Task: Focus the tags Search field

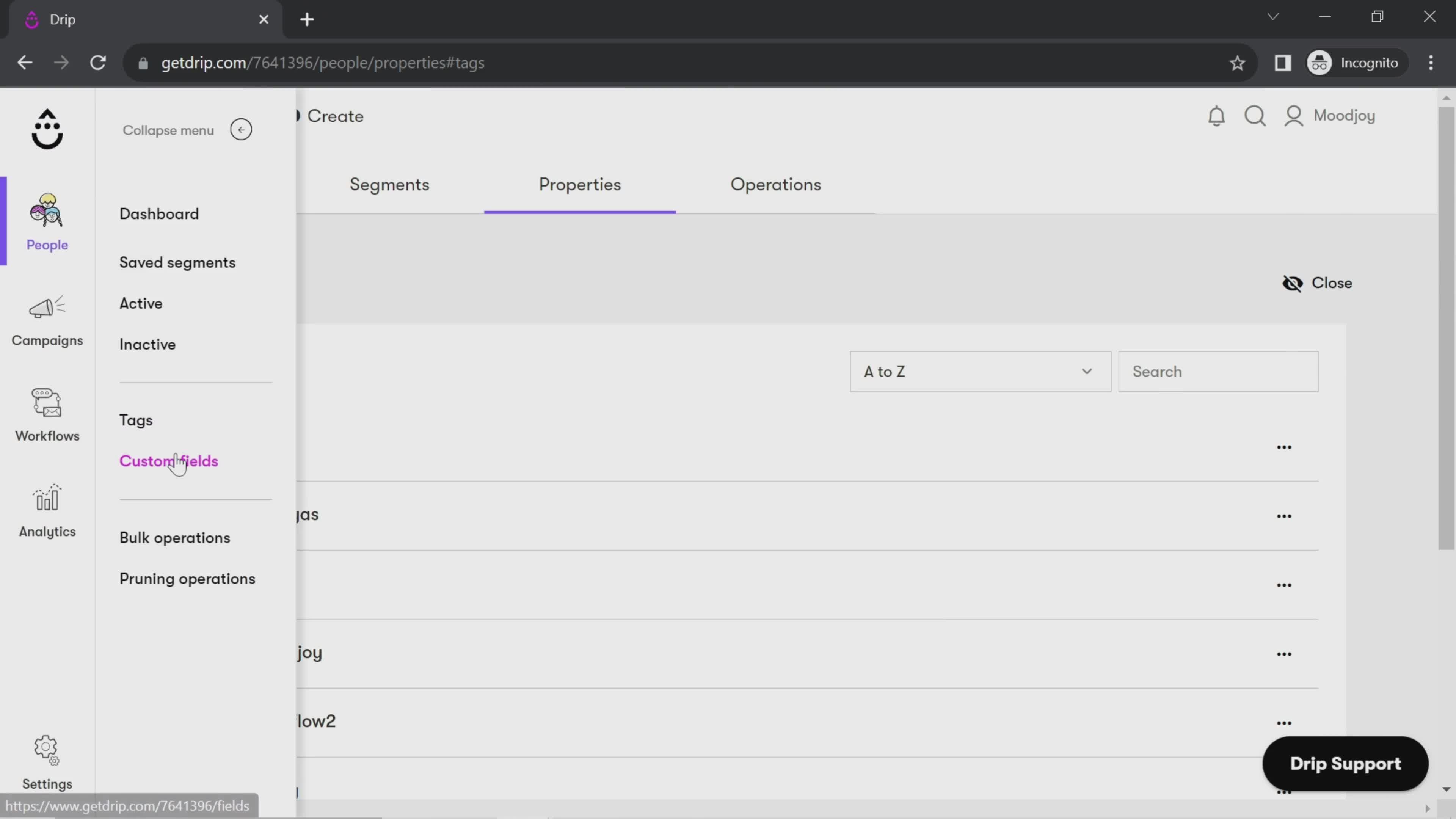Action: [x=1218, y=372]
